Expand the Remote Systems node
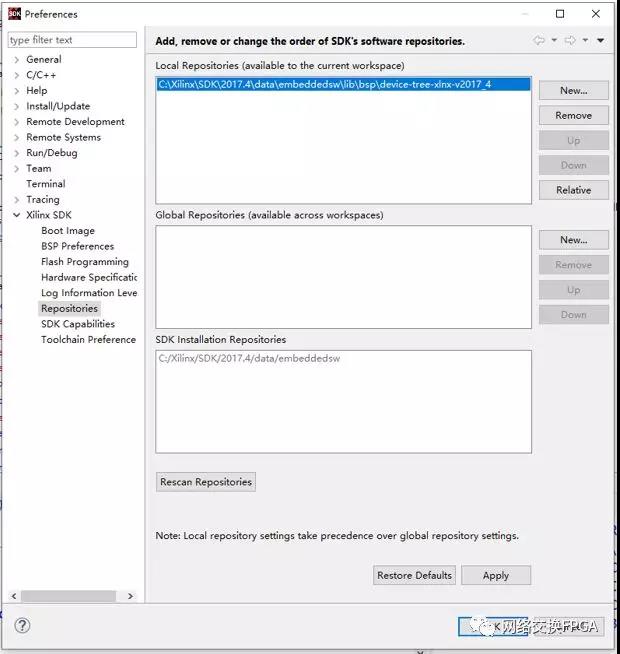 (17, 137)
